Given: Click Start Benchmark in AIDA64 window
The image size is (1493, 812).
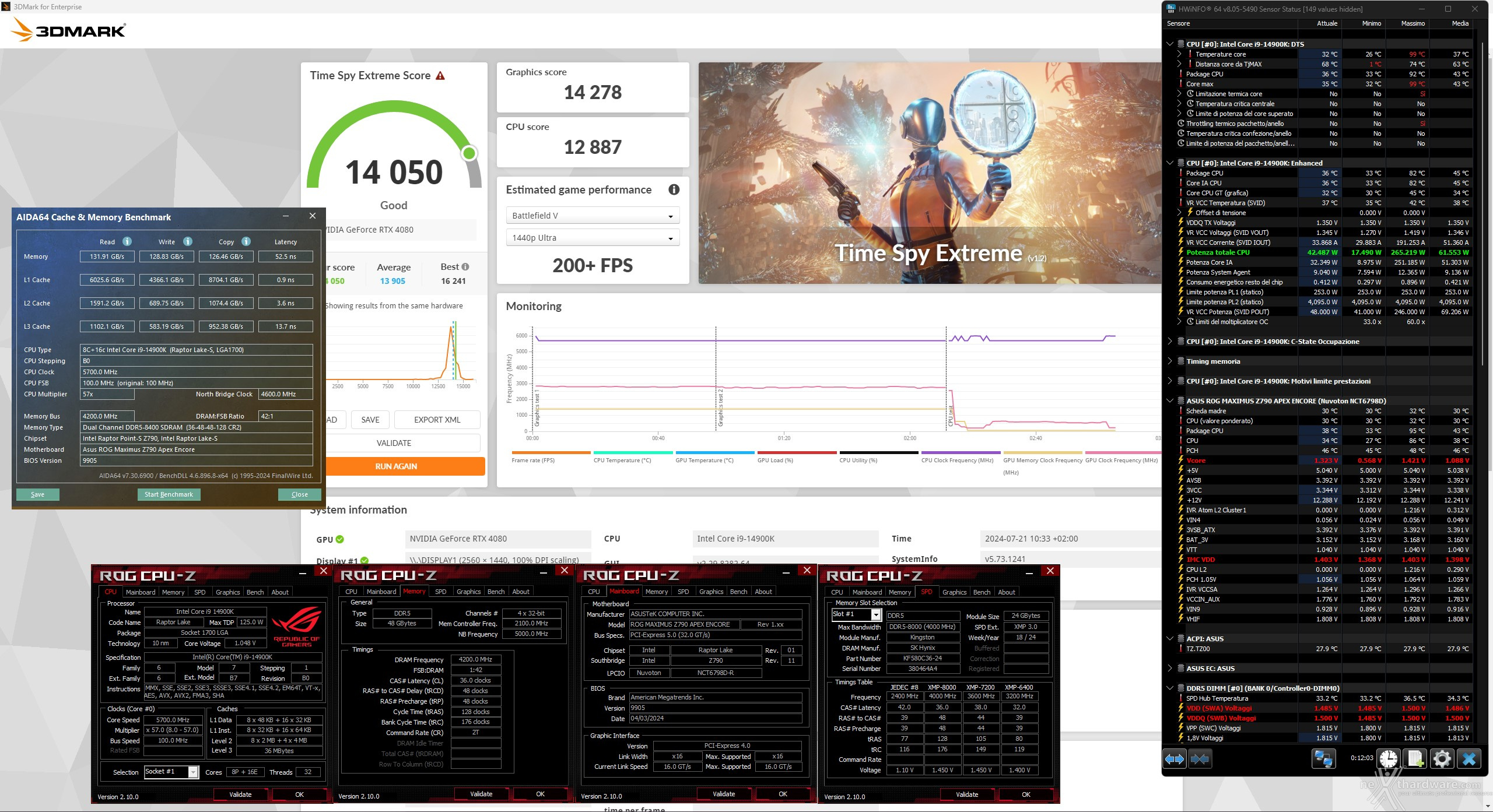Looking at the screenshot, I should point(169,494).
